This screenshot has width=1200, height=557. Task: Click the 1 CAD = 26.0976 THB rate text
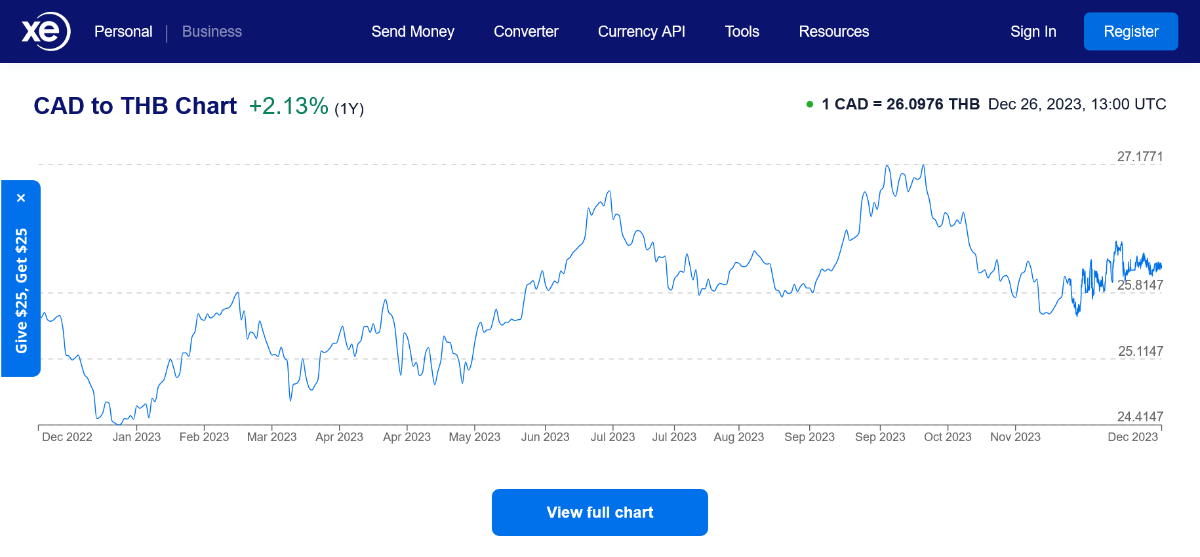[x=900, y=105]
